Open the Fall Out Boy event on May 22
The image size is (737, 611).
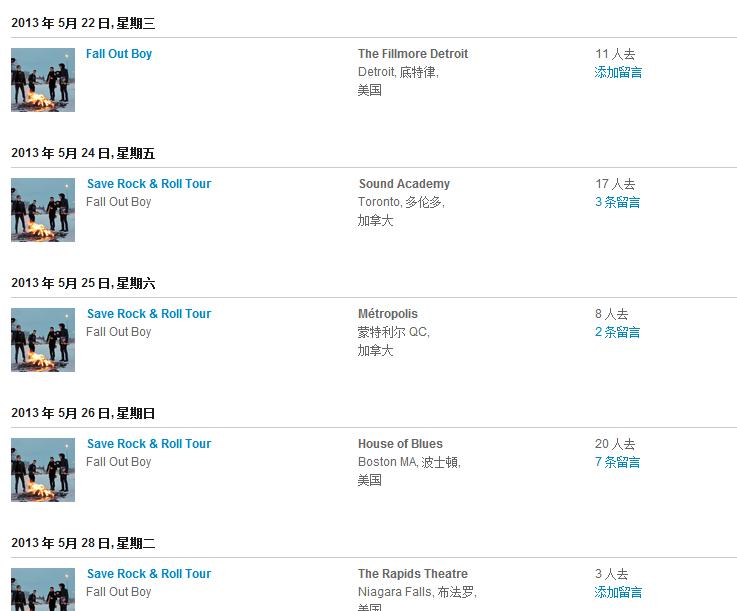(x=119, y=54)
